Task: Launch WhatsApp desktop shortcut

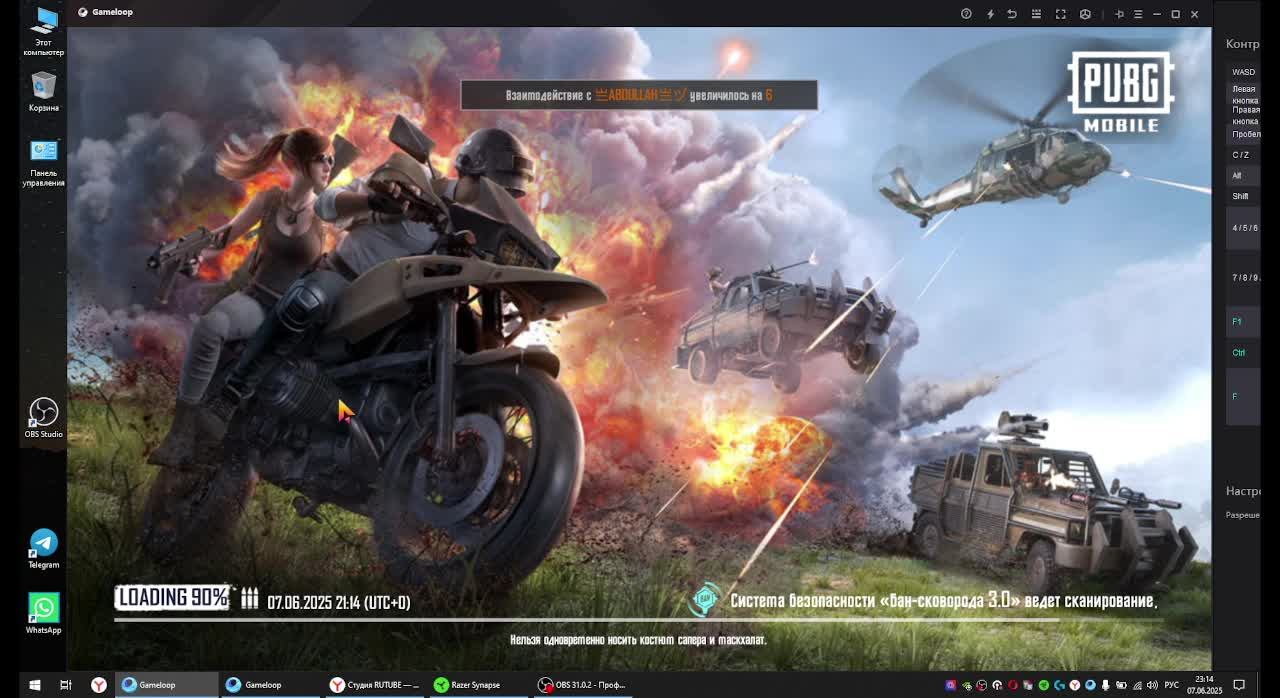Action: 44,613
